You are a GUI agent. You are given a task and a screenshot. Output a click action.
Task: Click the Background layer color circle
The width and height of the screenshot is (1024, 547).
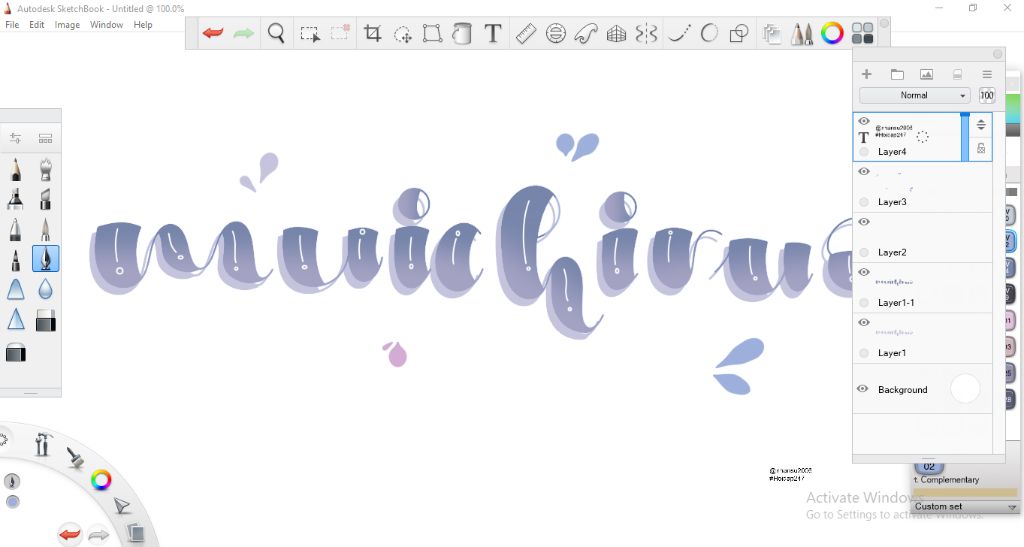pos(965,388)
